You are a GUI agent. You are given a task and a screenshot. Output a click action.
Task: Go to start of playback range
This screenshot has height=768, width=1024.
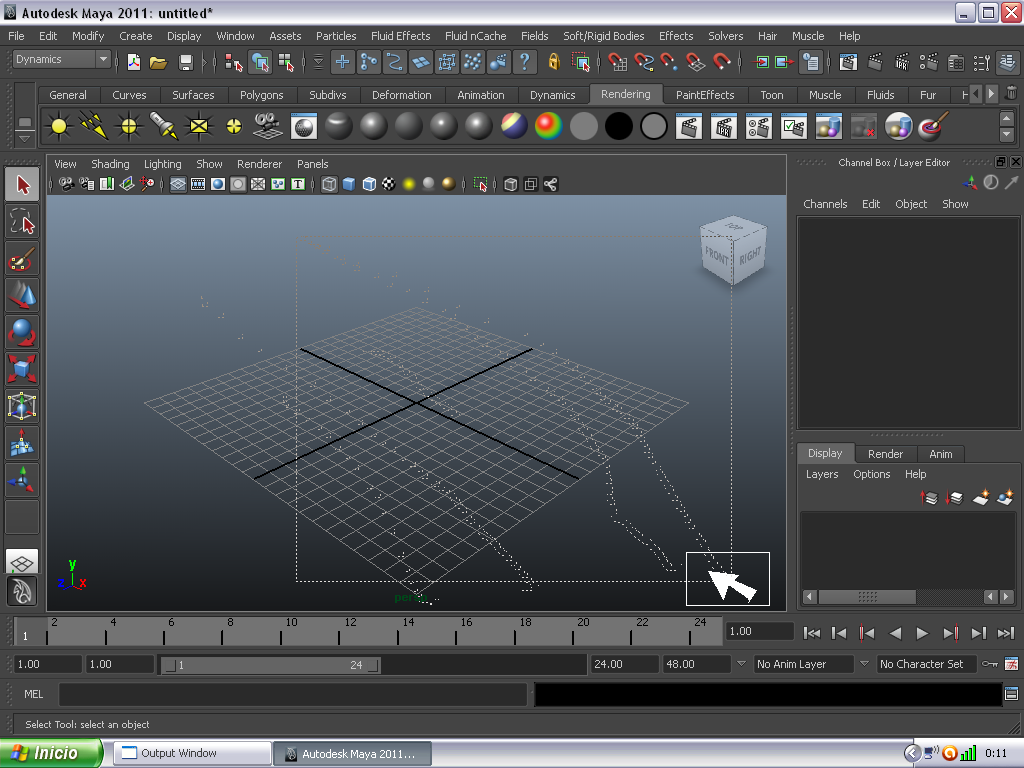tap(812, 633)
